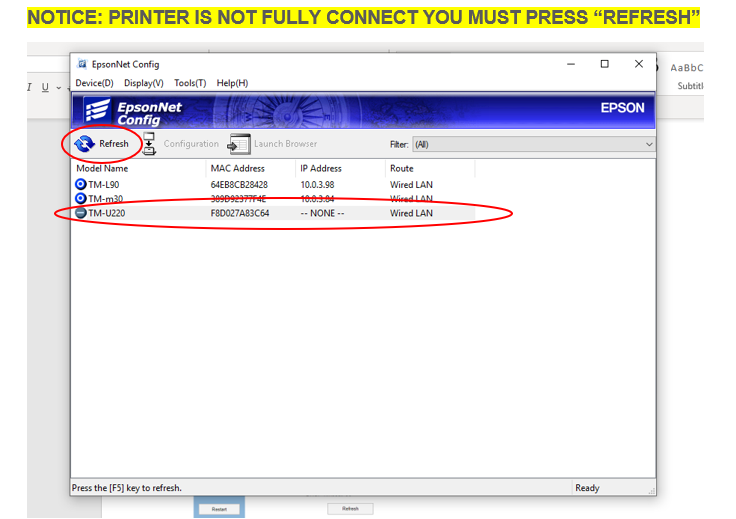Click MAC address 64EB8CB28428
This screenshot has height=519, width=736.
pos(239,185)
